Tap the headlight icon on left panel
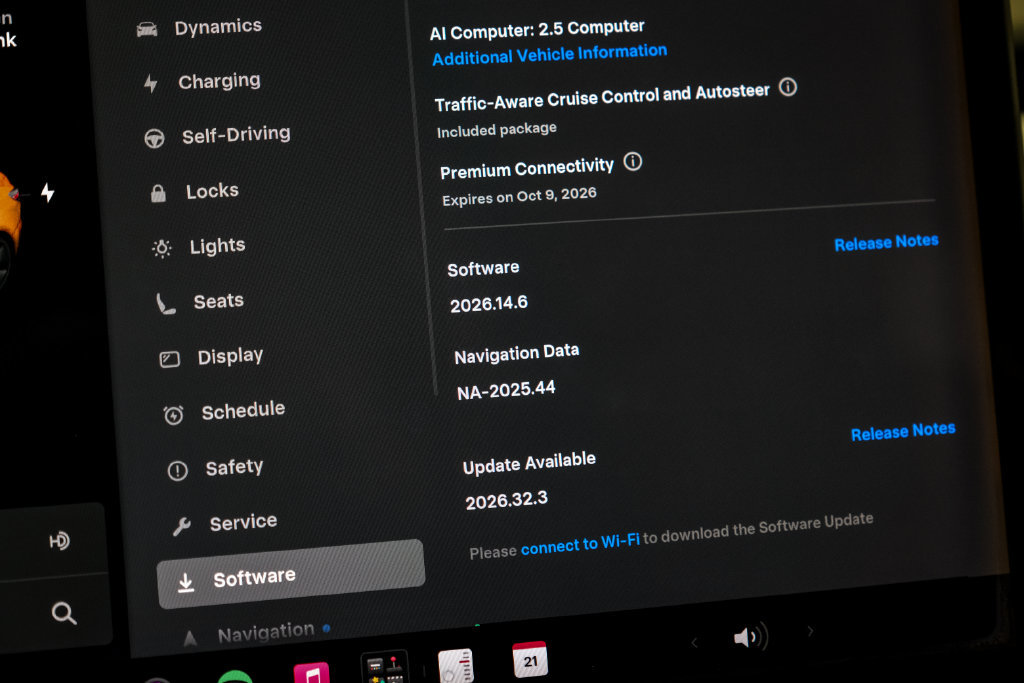 point(59,541)
